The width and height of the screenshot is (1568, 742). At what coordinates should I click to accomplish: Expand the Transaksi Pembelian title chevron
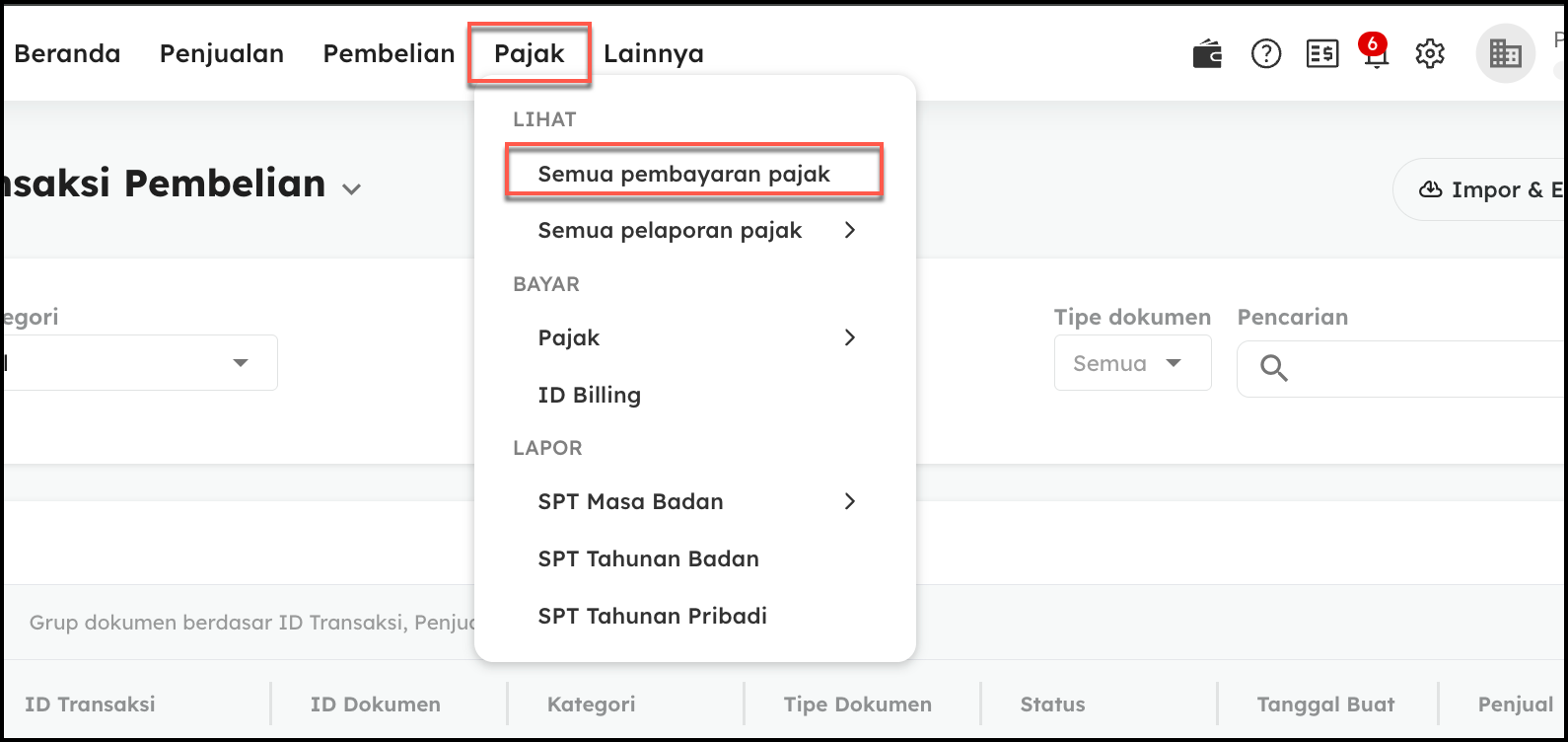click(351, 189)
